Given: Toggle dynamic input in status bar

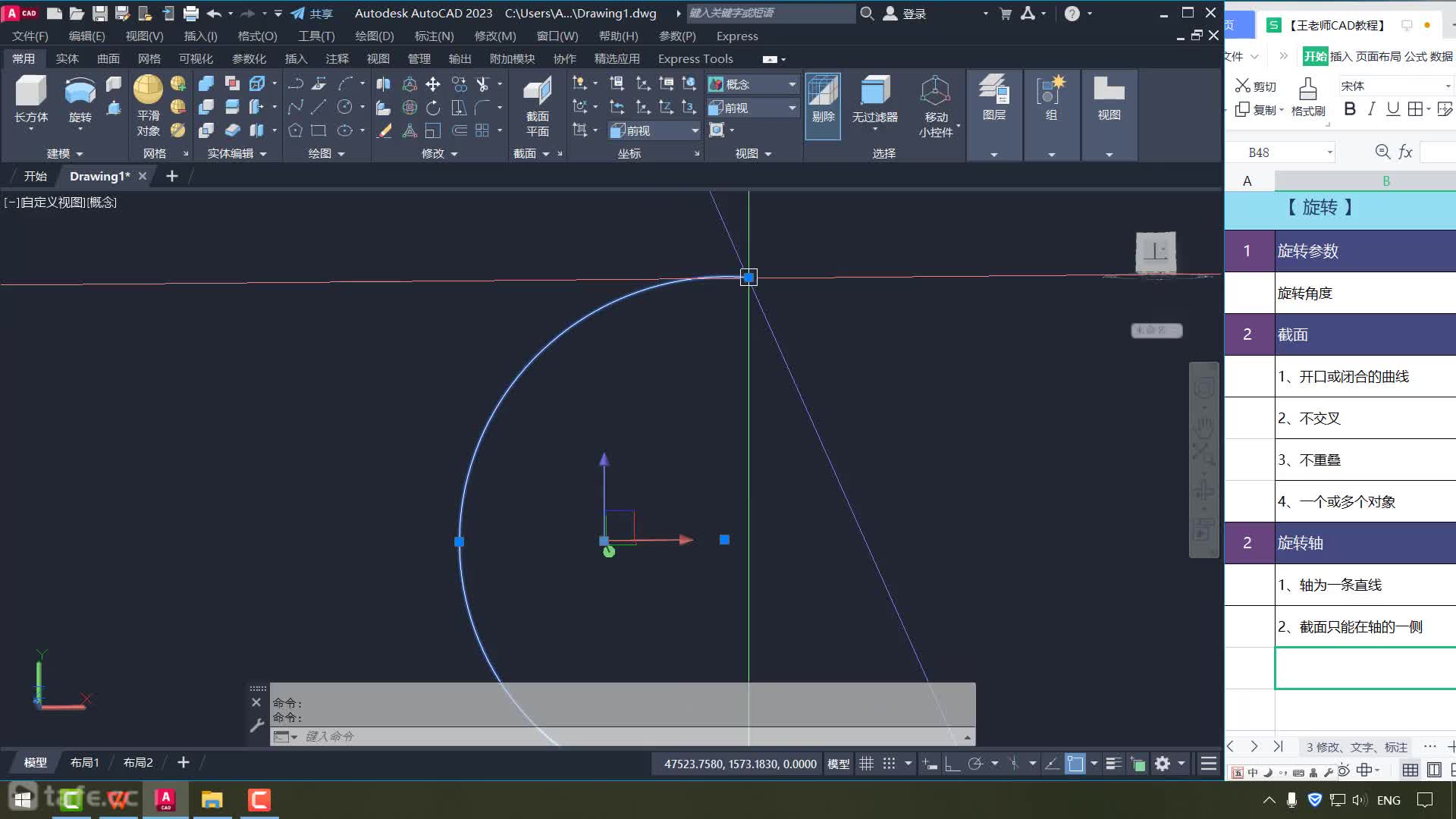Looking at the screenshot, I should pos(930,764).
